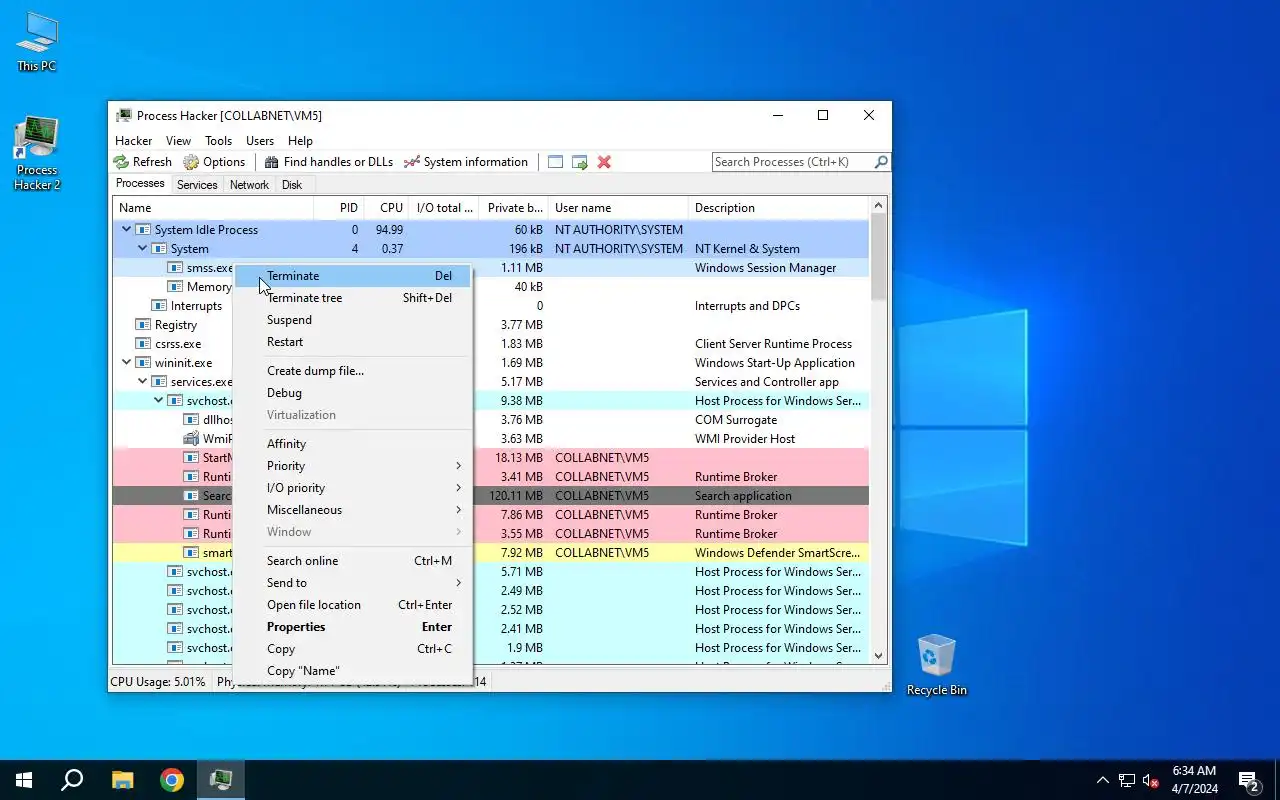Expand the Send to submenu
The image size is (1280, 800).
(x=352, y=583)
